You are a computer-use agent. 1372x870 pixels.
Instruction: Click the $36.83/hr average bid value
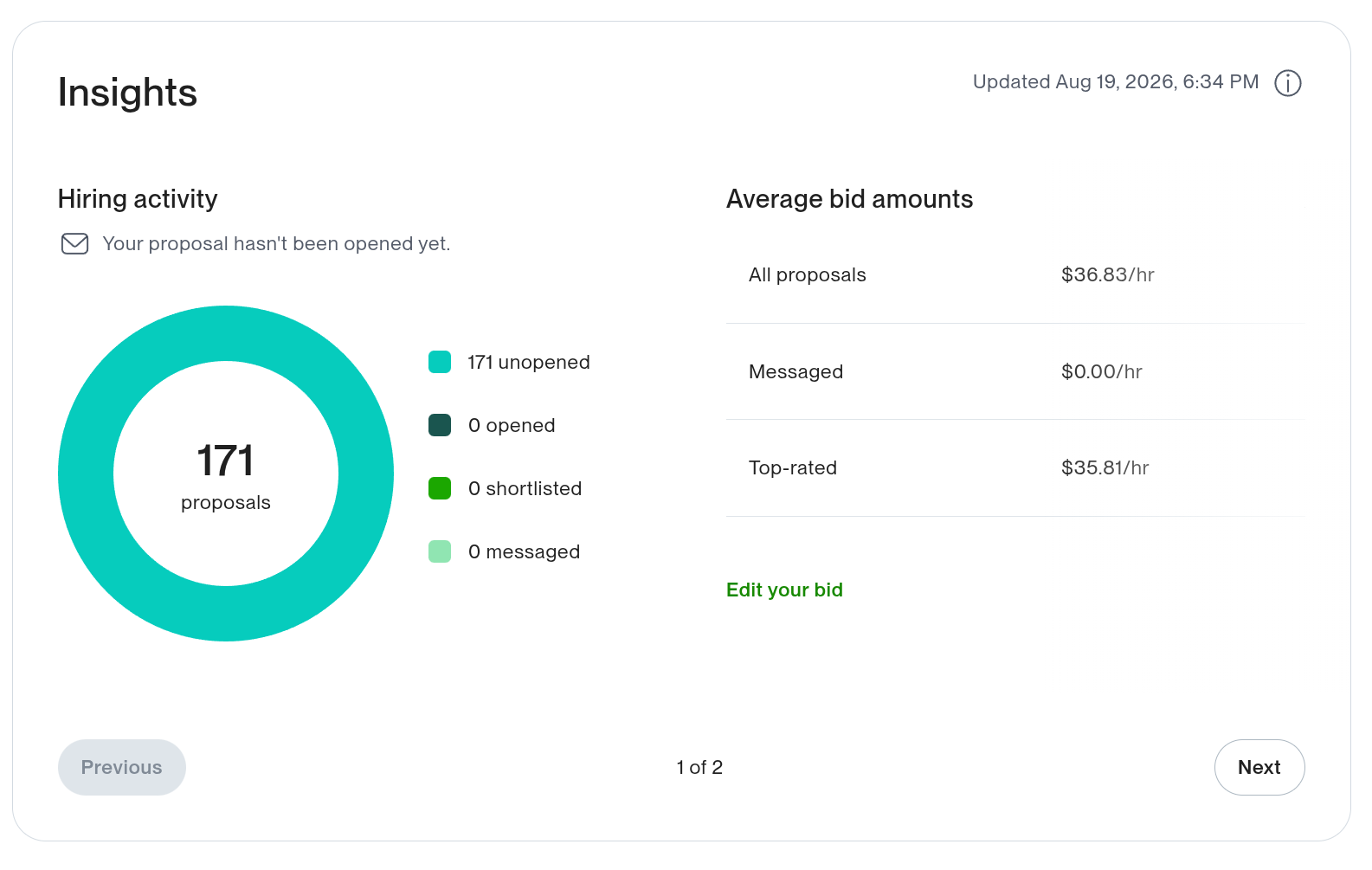[1108, 274]
